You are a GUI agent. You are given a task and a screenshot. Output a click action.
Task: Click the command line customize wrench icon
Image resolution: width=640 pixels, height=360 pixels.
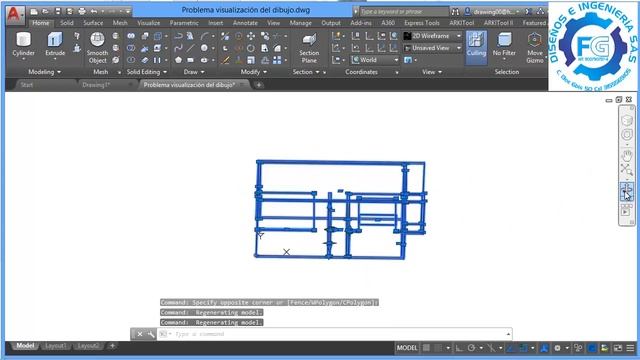tap(151, 334)
